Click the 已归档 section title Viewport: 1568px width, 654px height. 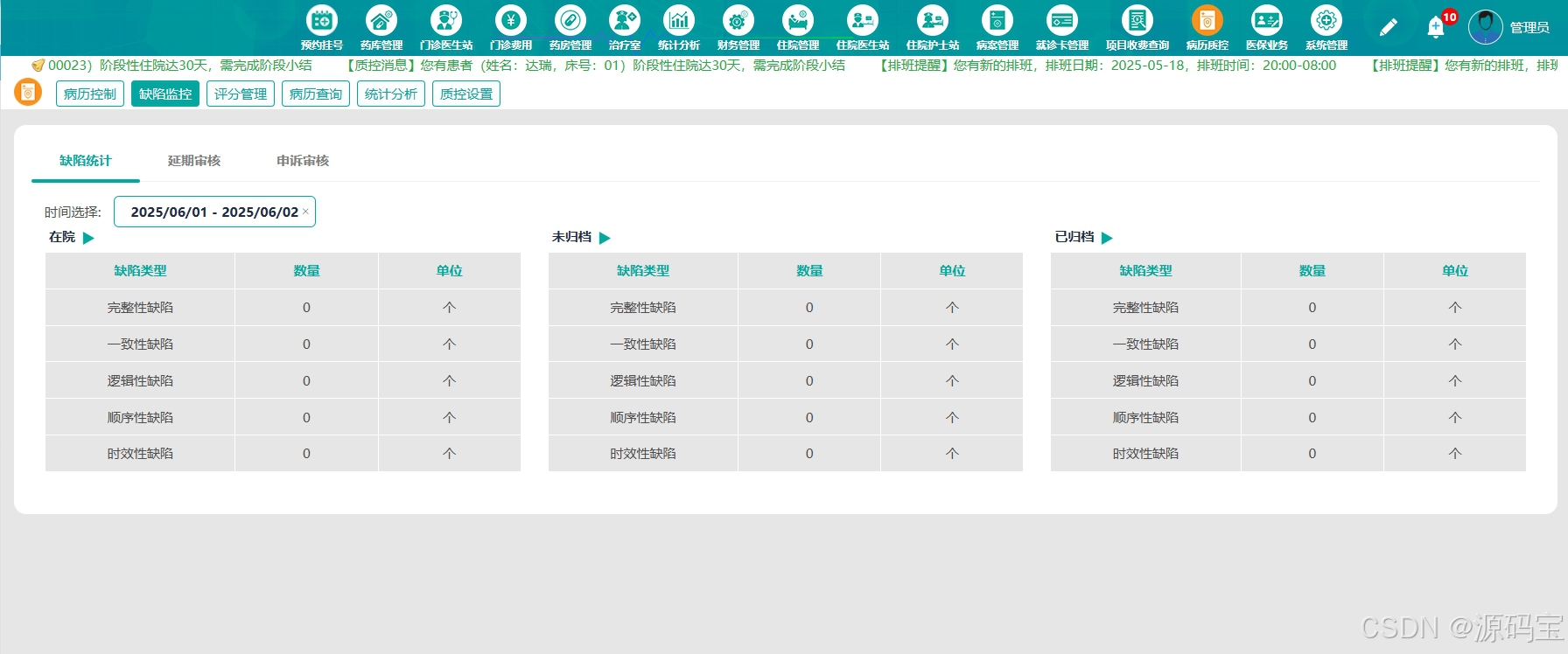1074,237
